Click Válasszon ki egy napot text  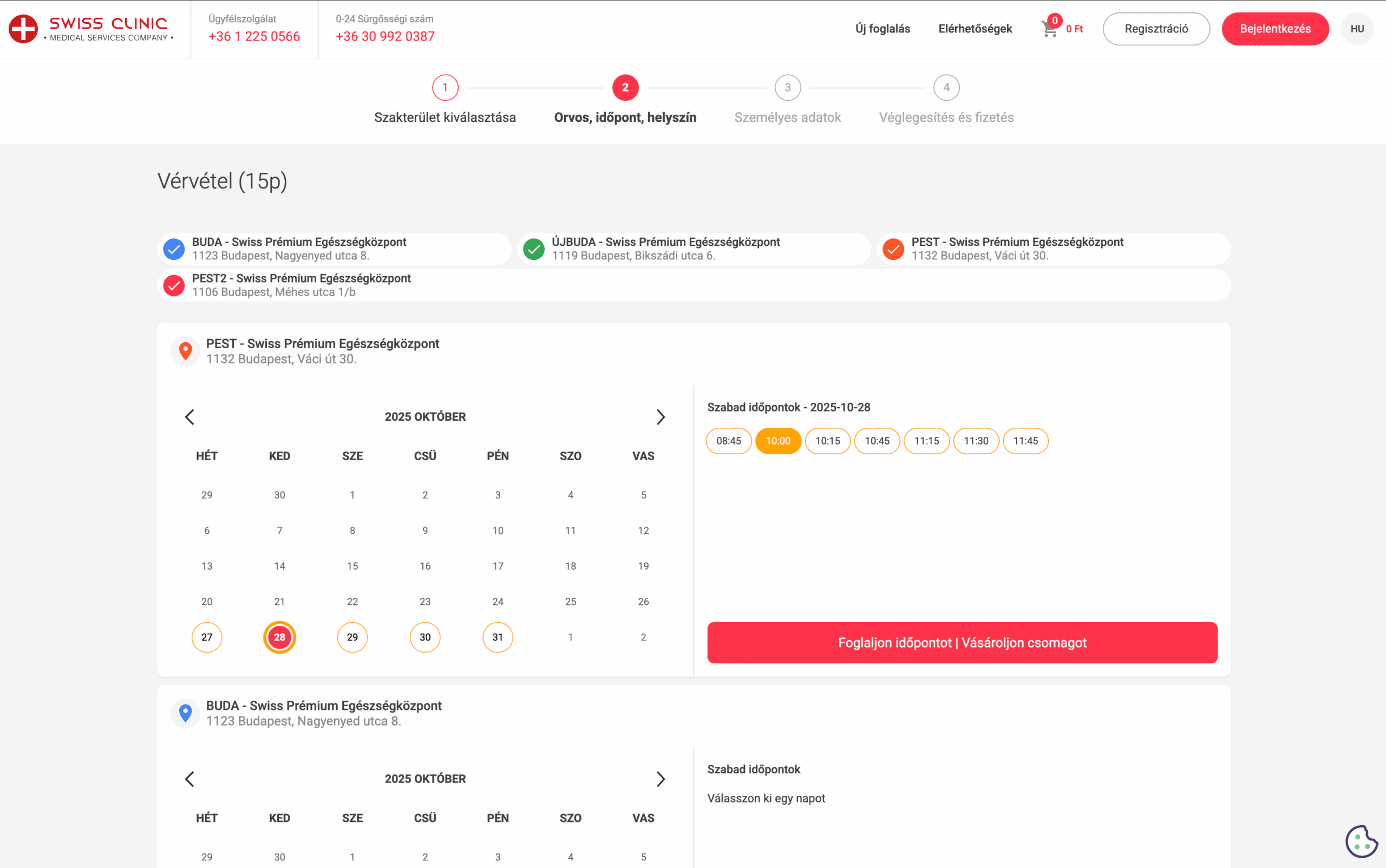click(x=766, y=799)
